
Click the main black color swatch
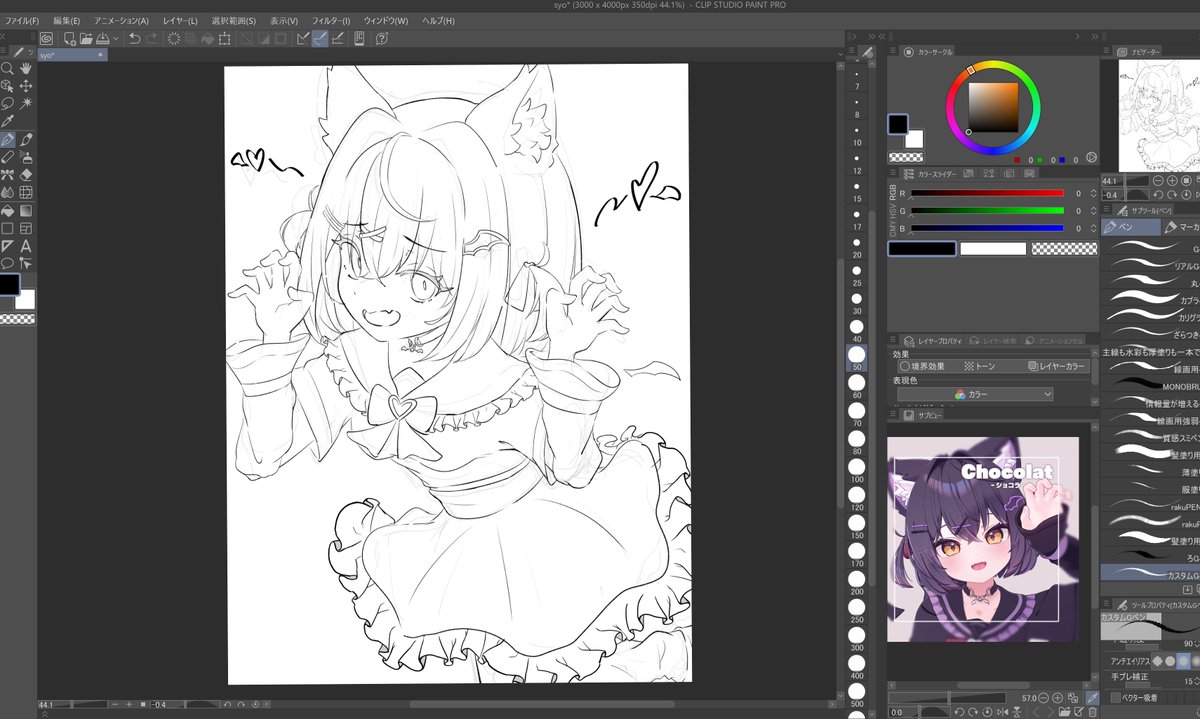[899, 123]
